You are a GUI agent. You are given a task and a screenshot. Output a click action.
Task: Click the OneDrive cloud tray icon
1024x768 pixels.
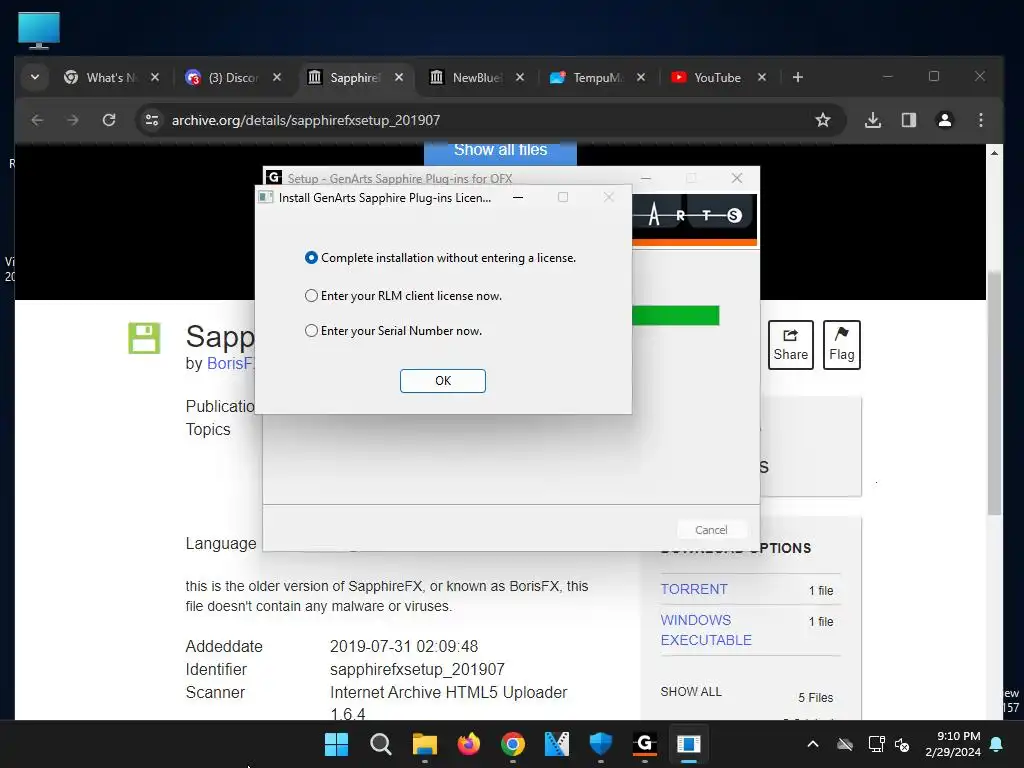tap(845, 744)
